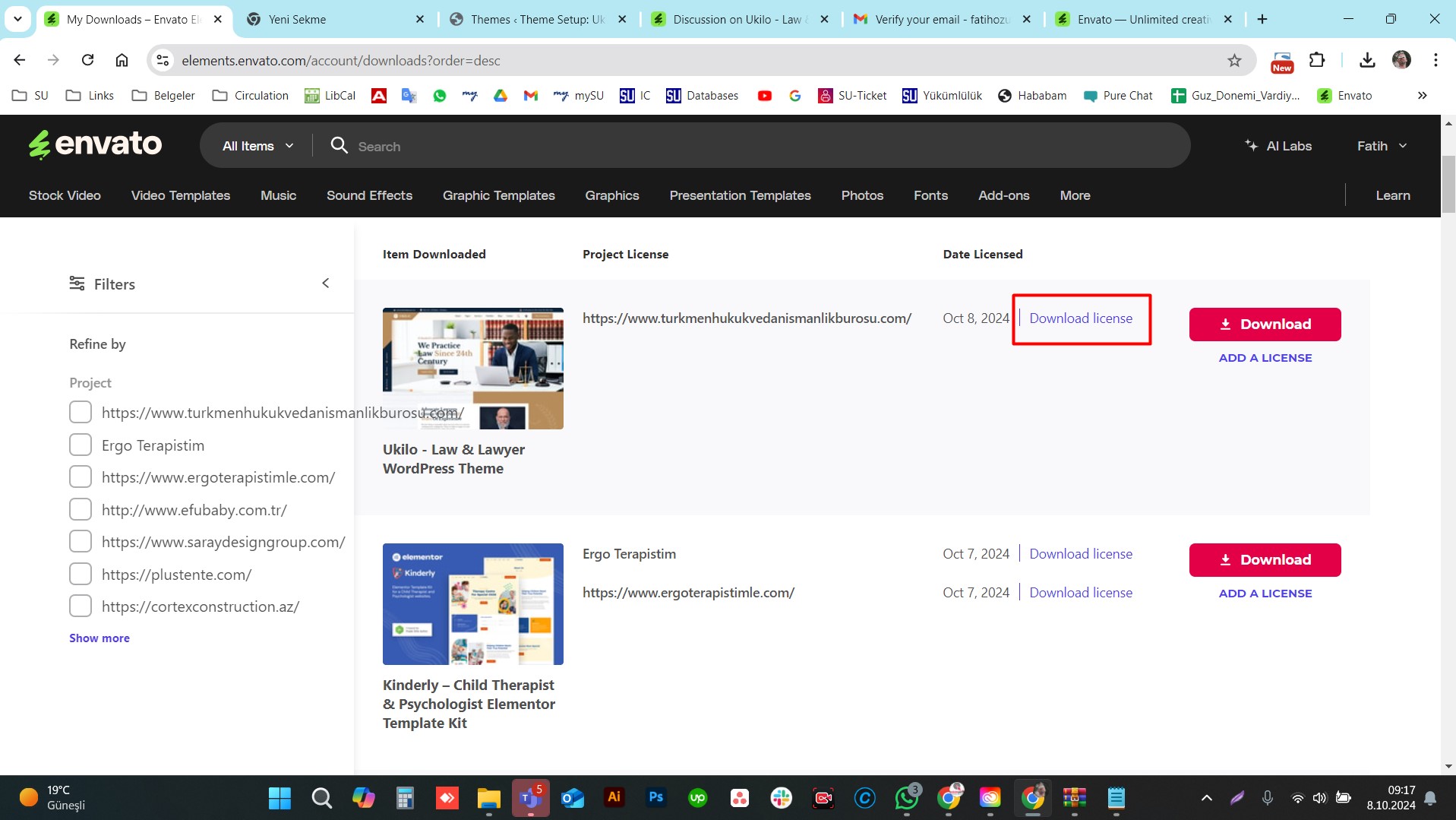Go to browser home page
The width and height of the screenshot is (1456, 820).
pos(122,60)
